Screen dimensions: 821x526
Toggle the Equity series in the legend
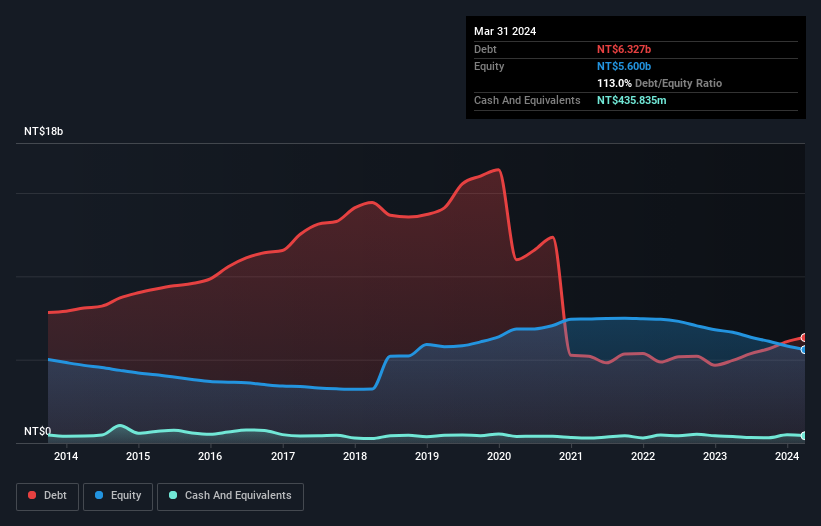[x=118, y=496]
